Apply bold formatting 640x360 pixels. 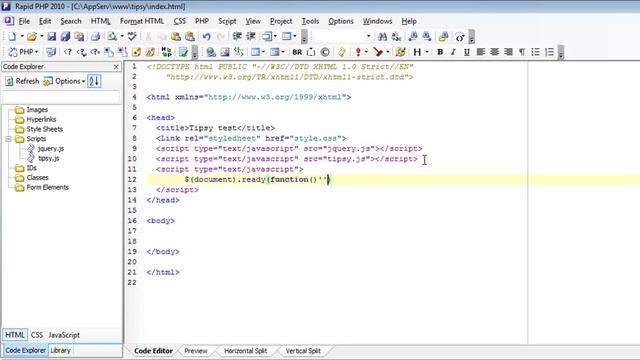coord(440,52)
